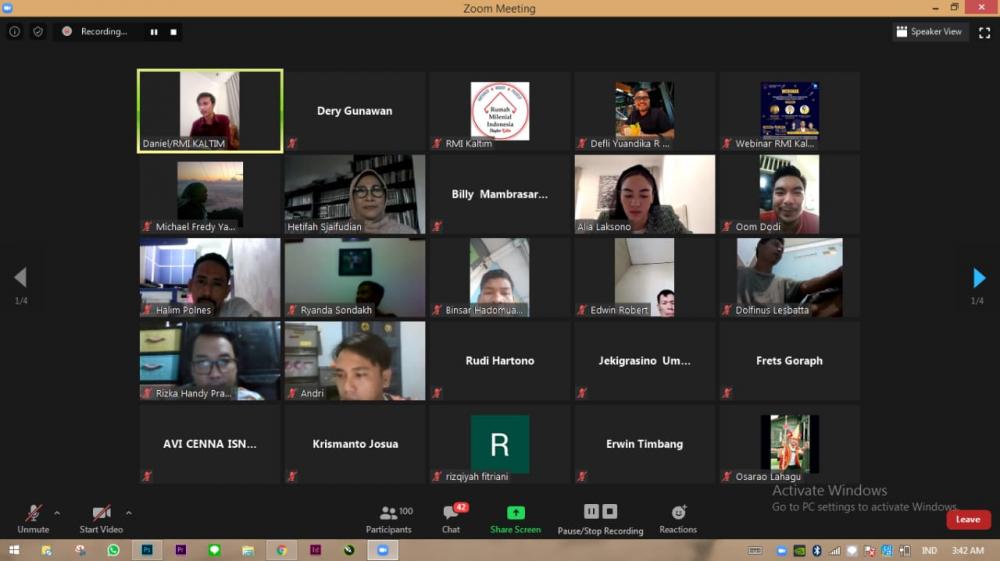
Task: Select Jekigrasino Um... tile
Action: [644, 361]
